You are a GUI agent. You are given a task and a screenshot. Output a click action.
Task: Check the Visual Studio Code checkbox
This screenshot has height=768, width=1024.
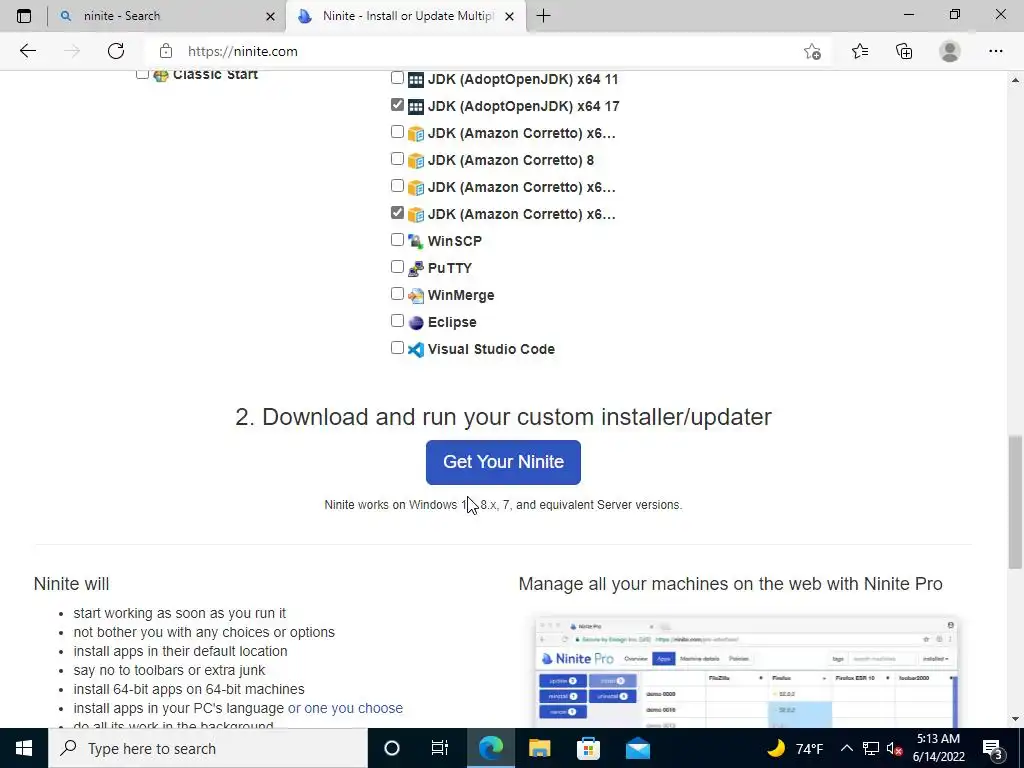[x=397, y=347]
